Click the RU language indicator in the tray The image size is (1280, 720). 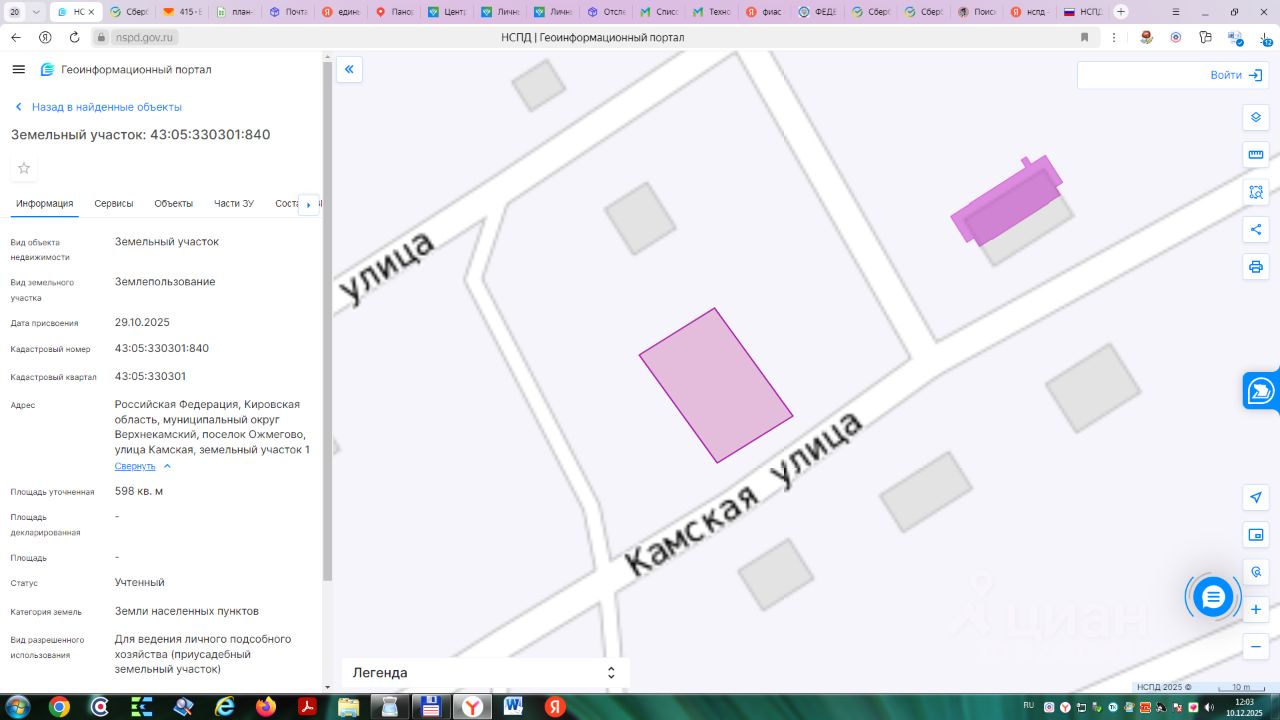click(1029, 705)
